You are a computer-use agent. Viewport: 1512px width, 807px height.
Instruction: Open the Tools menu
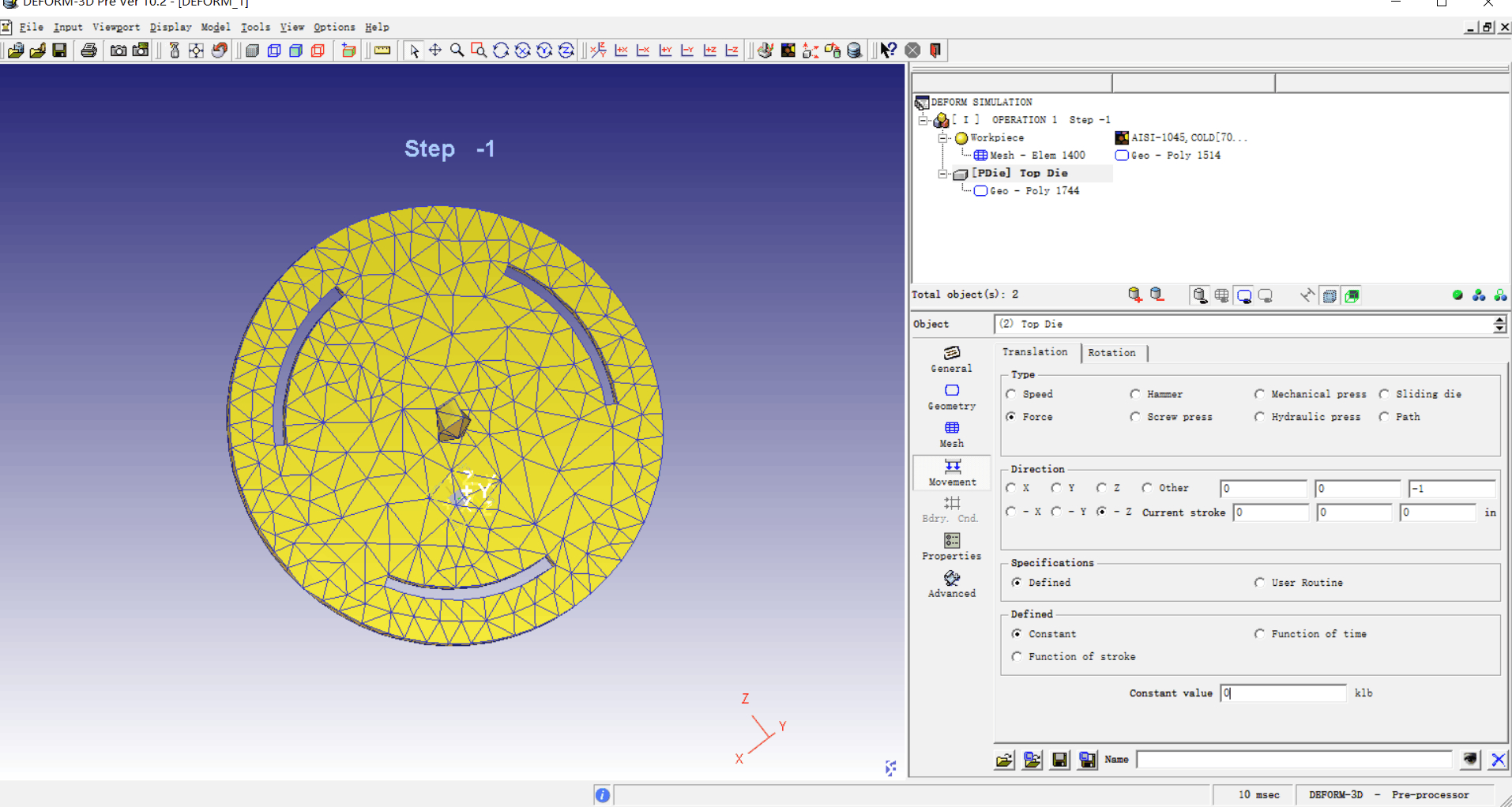[255, 27]
